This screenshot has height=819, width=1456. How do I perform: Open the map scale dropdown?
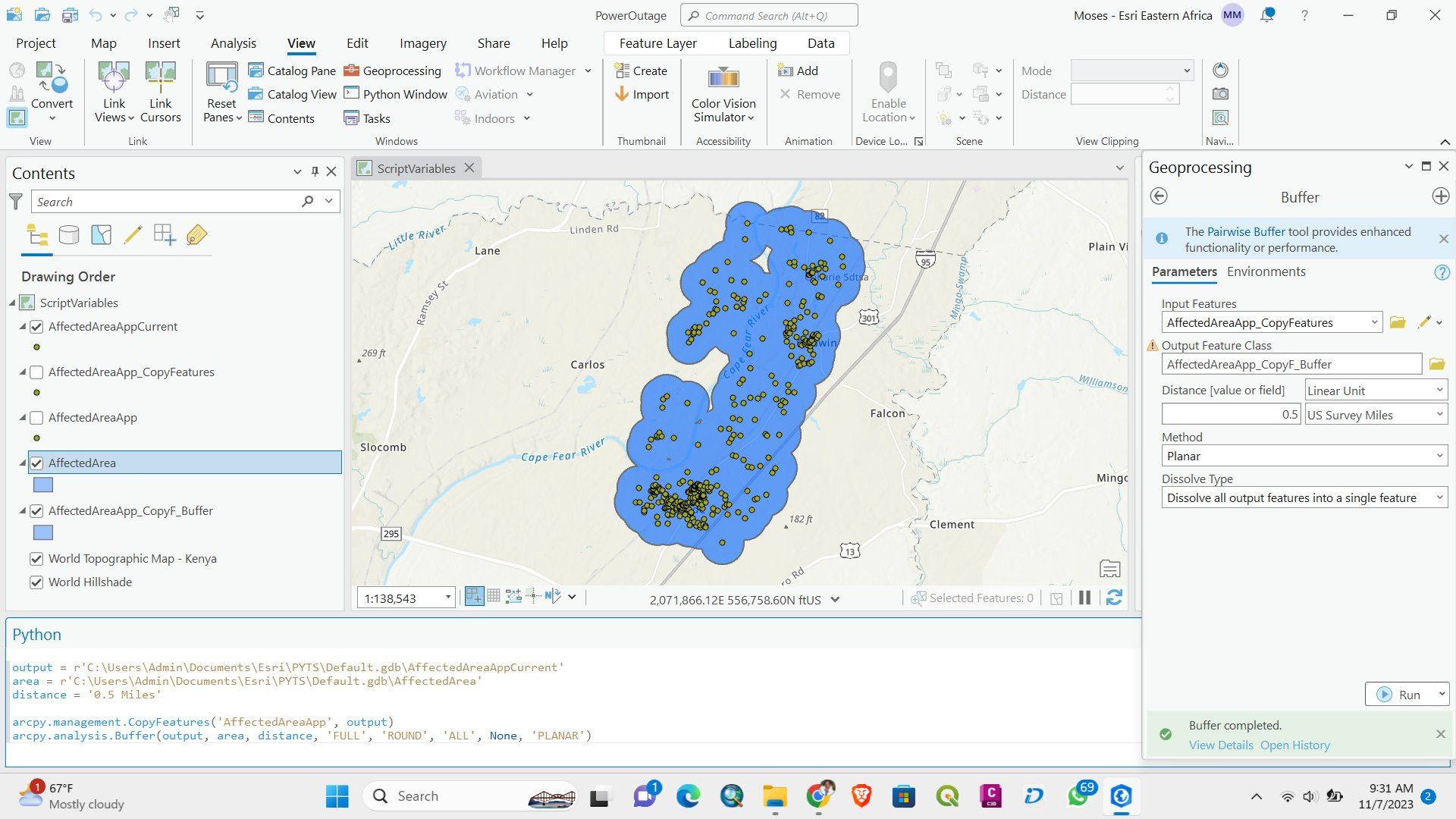pyautogui.click(x=448, y=598)
